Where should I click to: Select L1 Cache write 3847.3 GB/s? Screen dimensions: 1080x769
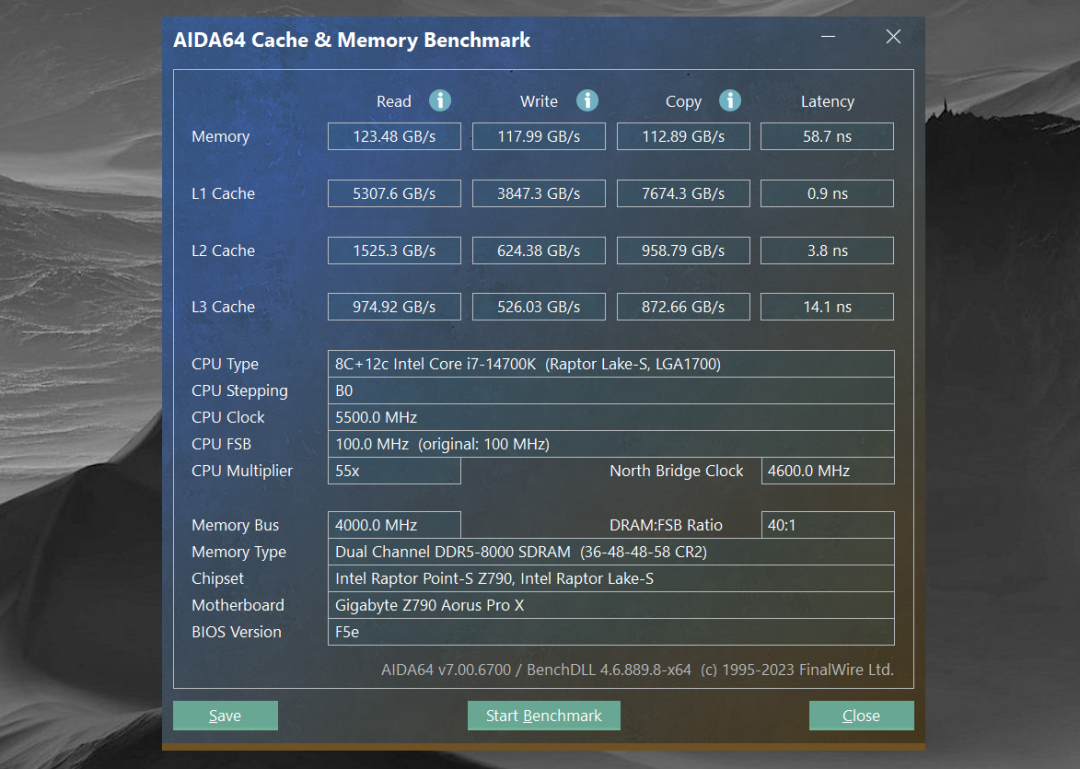point(539,194)
